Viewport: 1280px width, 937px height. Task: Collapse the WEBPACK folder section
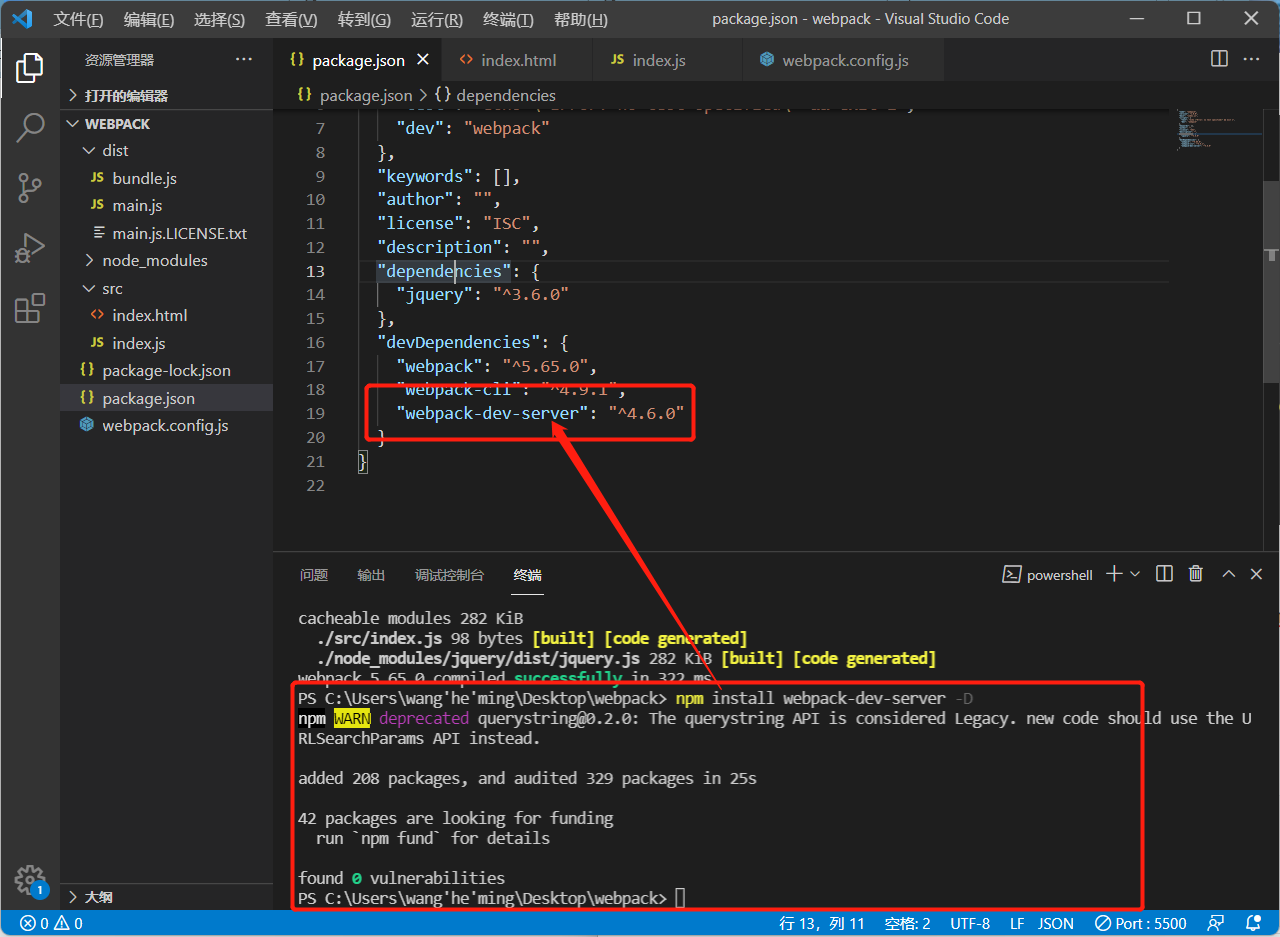coord(166,124)
